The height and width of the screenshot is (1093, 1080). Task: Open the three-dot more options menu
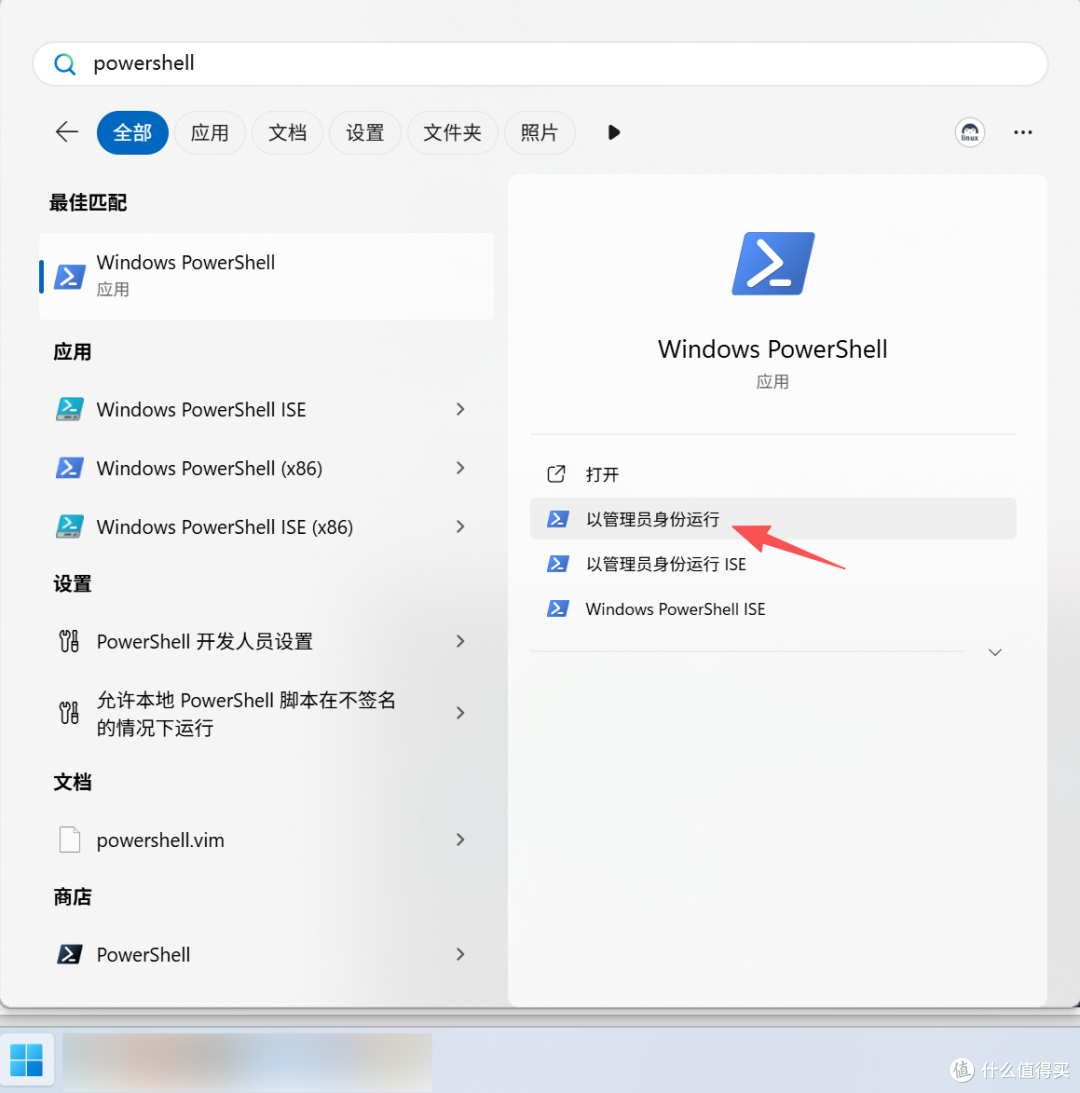[x=1023, y=132]
